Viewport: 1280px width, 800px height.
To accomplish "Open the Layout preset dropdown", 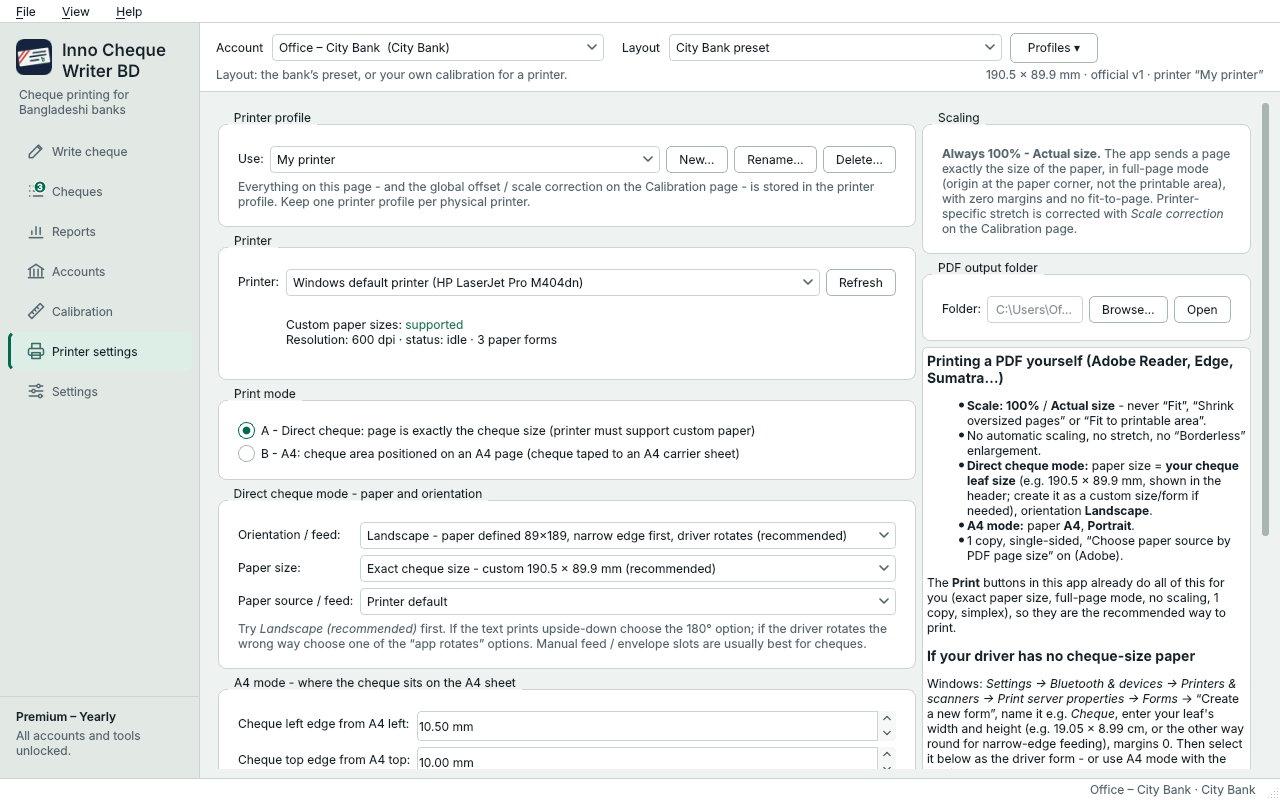I will (835, 48).
